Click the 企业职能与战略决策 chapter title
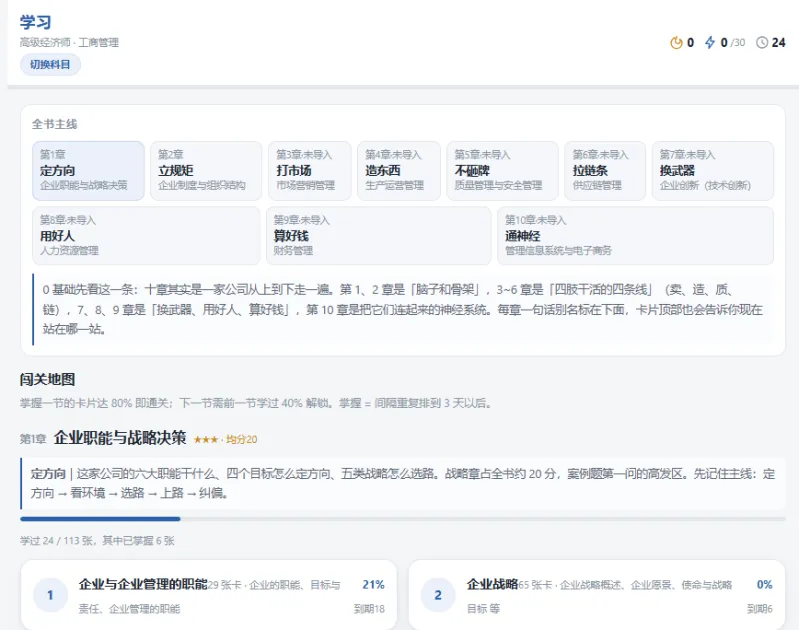The width and height of the screenshot is (799, 630). pyautogui.click(x=120, y=438)
